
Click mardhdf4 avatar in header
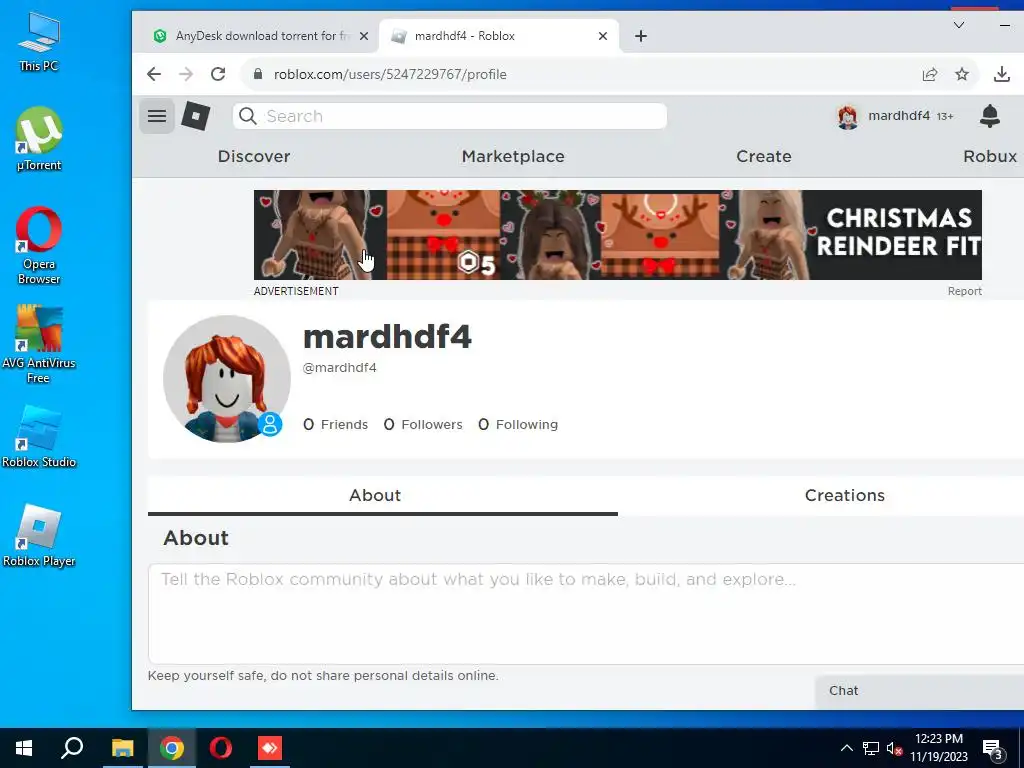coord(848,117)
